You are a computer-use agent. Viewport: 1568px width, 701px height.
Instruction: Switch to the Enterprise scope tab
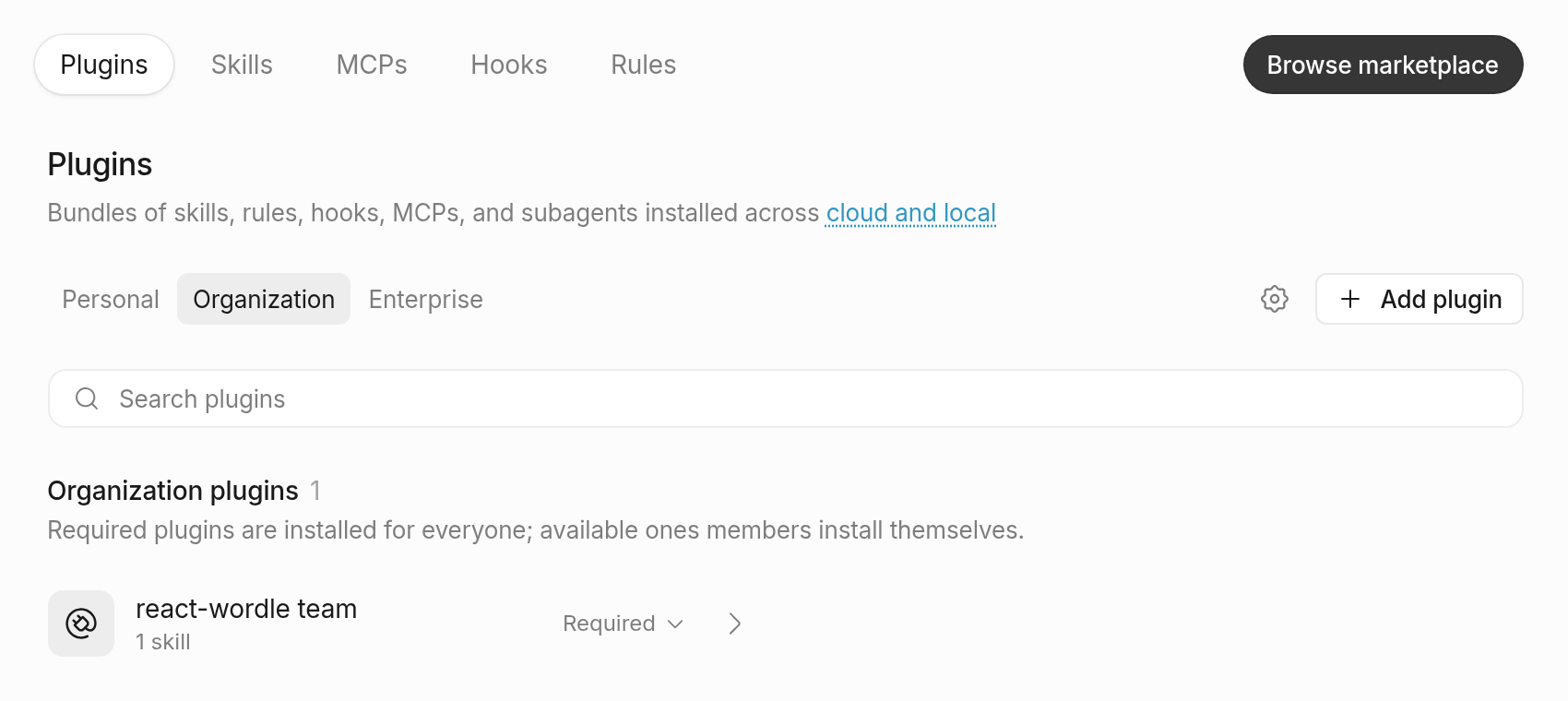pyautogui.click(x=426, y=299)
